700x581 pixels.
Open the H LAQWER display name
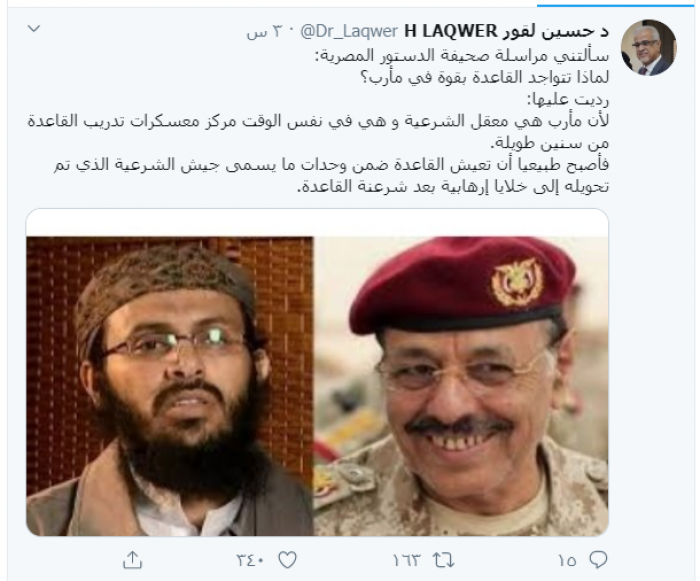click(x=450, y=31)
